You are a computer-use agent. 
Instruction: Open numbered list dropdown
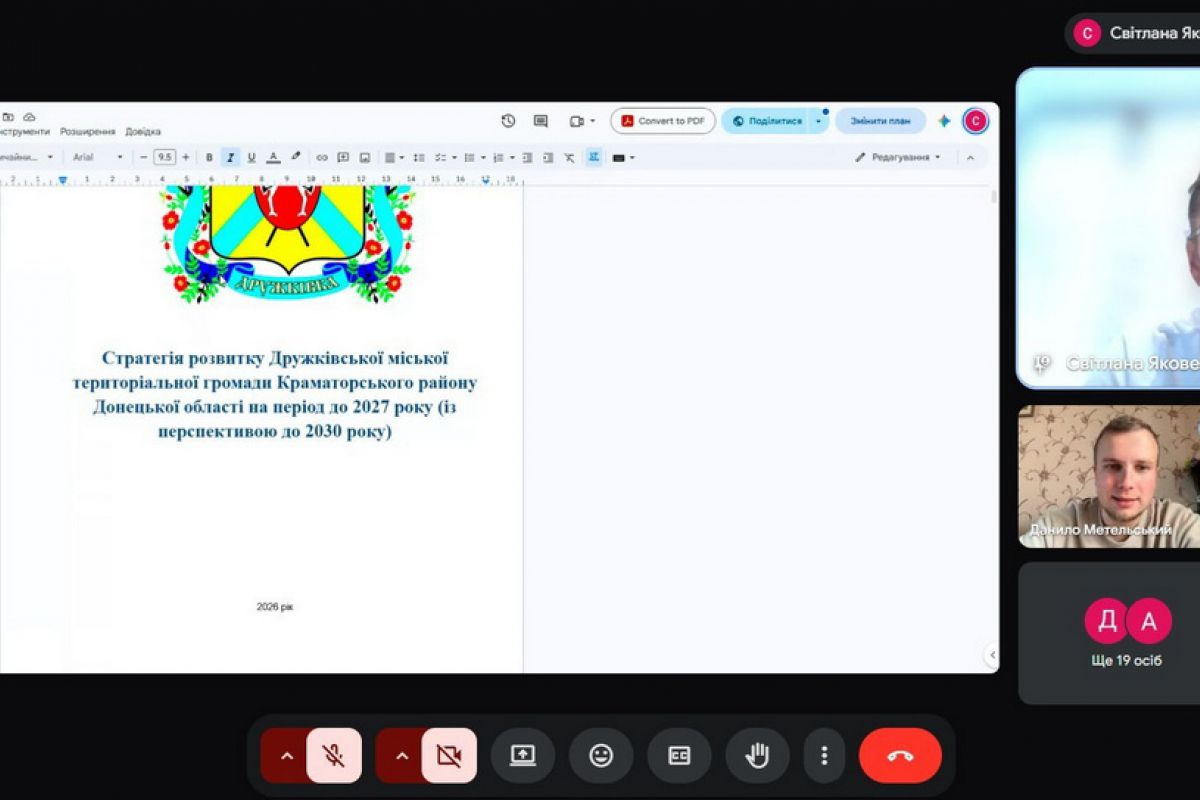point(503,157)
